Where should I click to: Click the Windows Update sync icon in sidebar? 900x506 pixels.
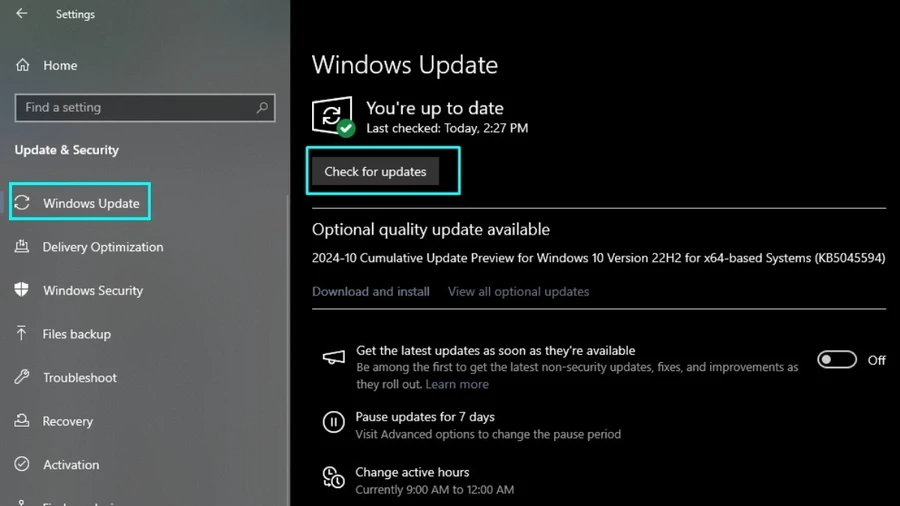click(22, 203)
